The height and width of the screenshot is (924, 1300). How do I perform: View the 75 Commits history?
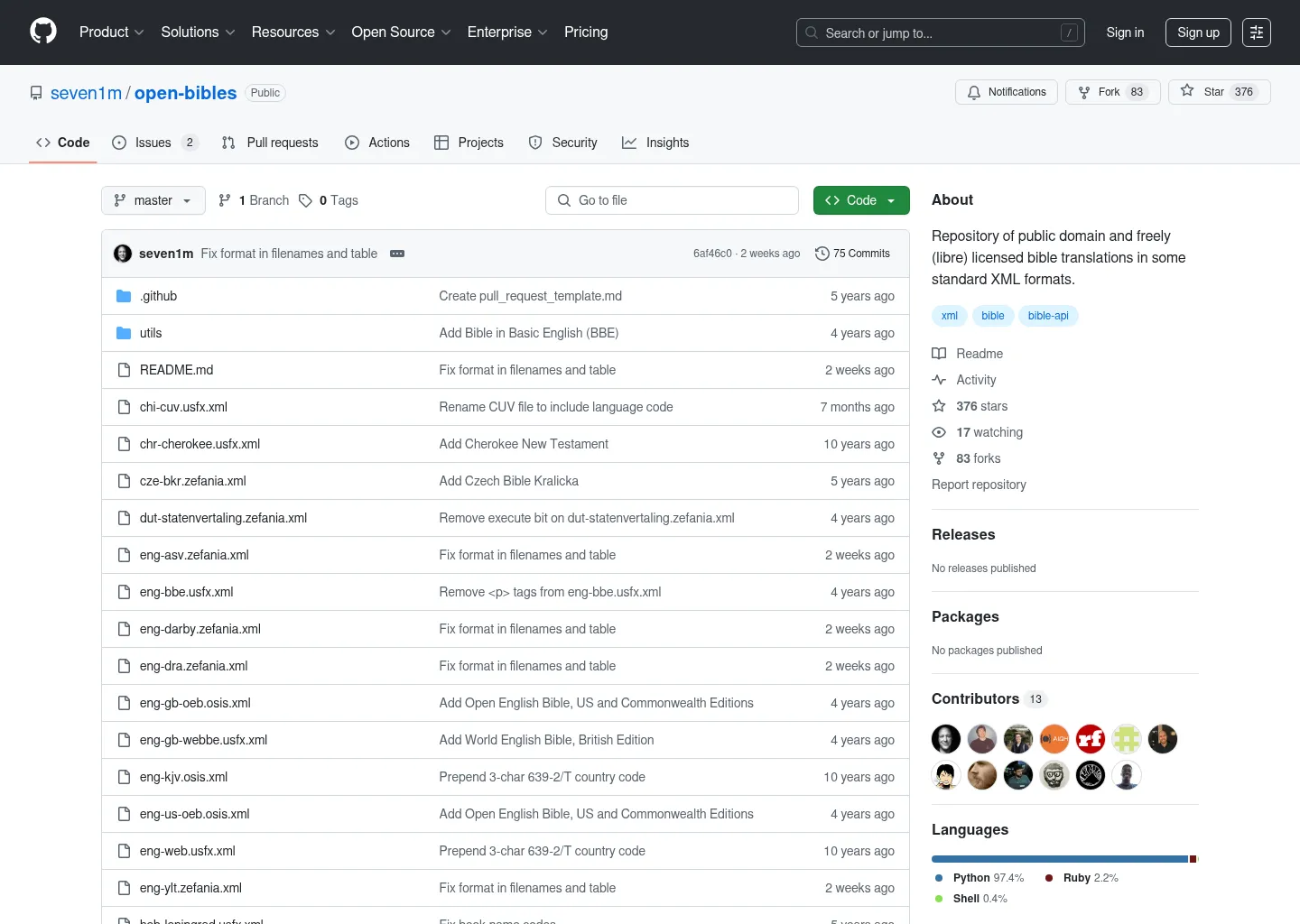point(852,254)
